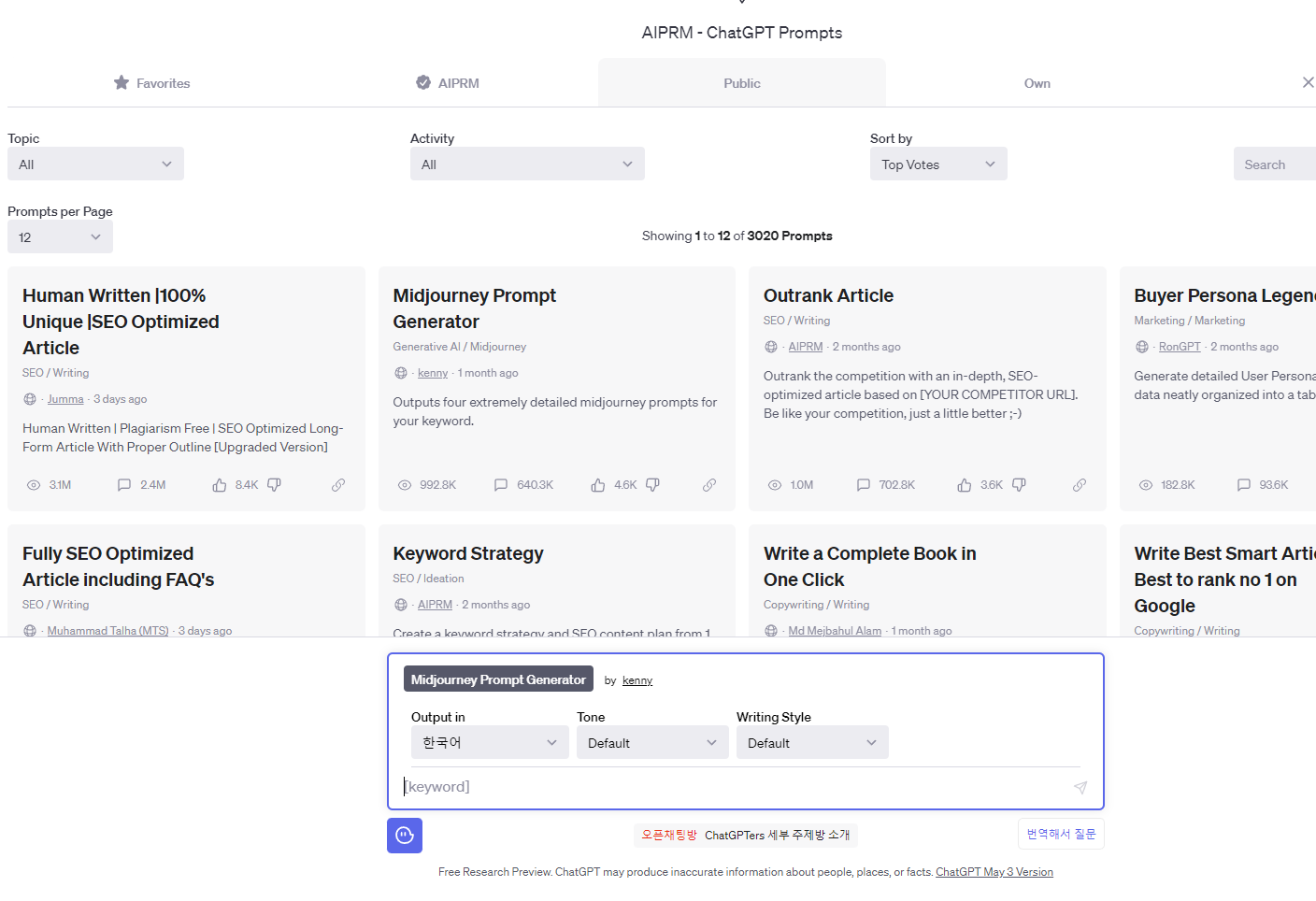Click the AIPRM verified badge icon
Screen dimensions: 1316x901
423,82
